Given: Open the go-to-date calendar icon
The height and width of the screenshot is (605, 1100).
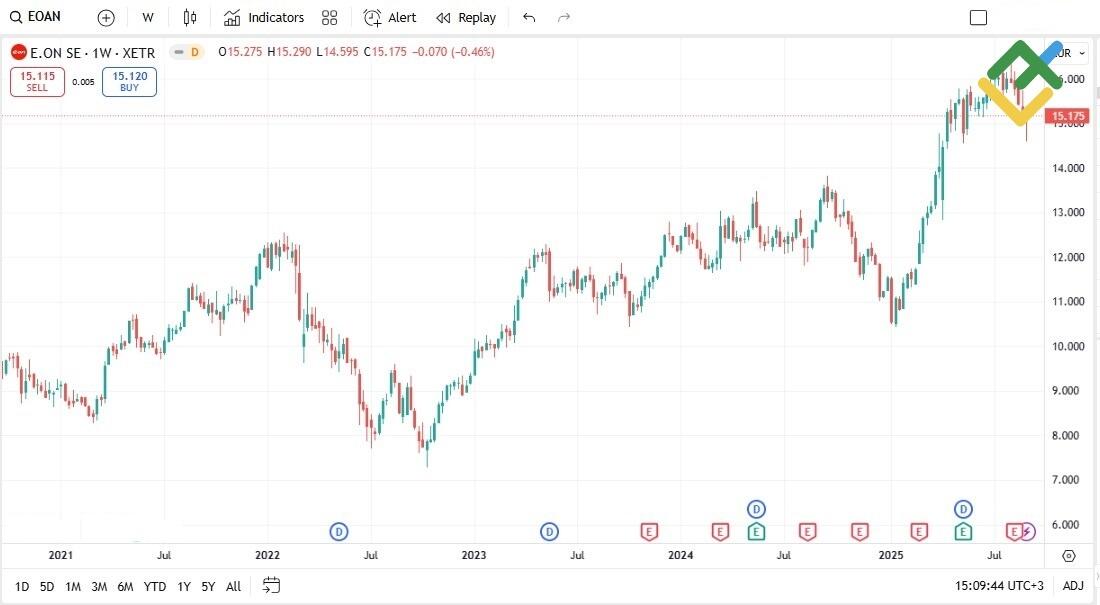Looking at the screenshot, I should [270, 587].
